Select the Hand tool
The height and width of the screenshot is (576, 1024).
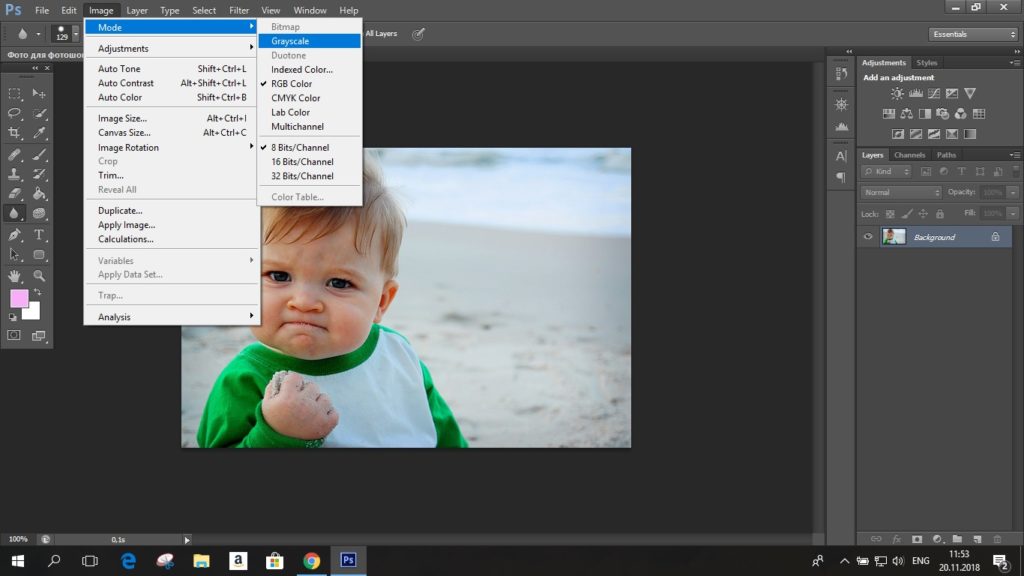click(14, 276)
